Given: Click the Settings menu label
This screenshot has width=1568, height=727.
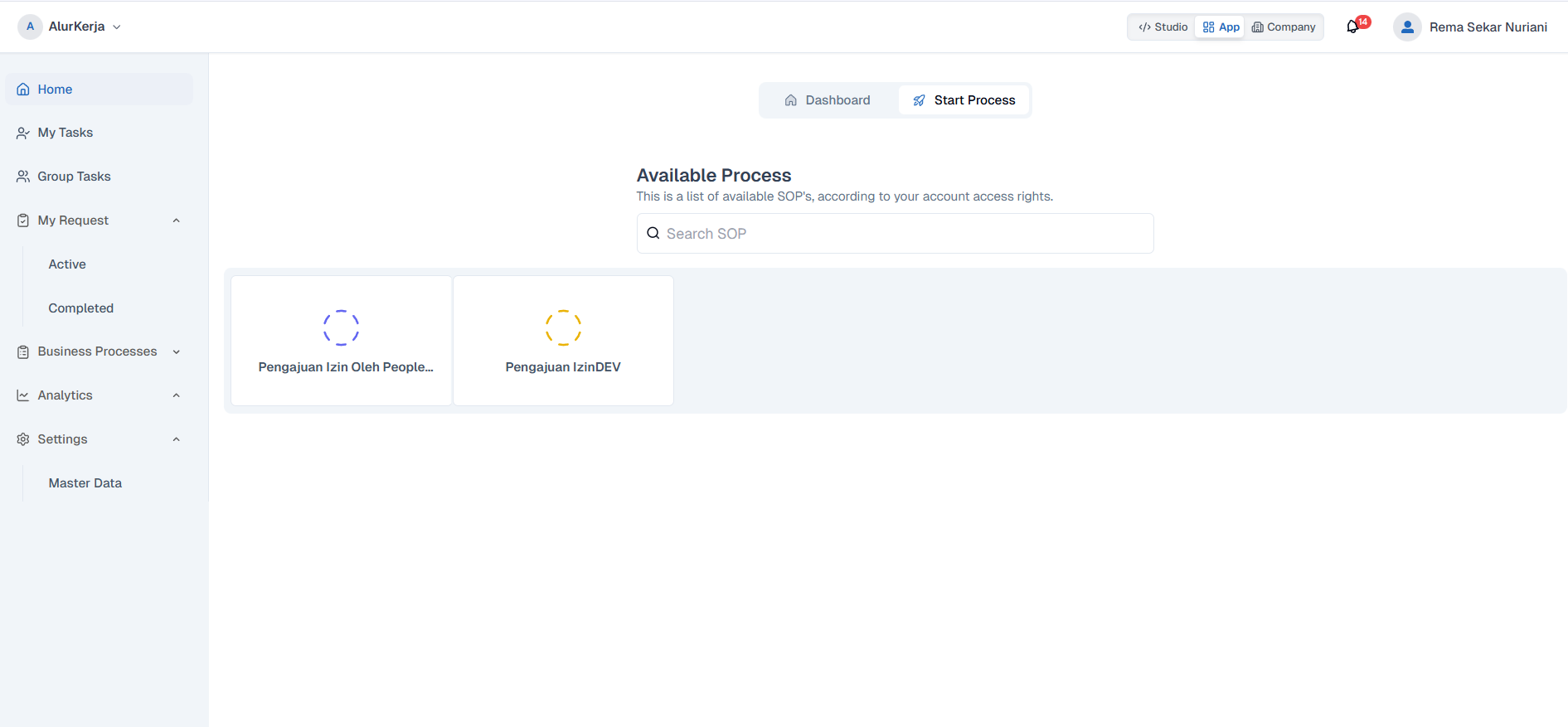Looking at the screenshot, I should click(62, 439).
